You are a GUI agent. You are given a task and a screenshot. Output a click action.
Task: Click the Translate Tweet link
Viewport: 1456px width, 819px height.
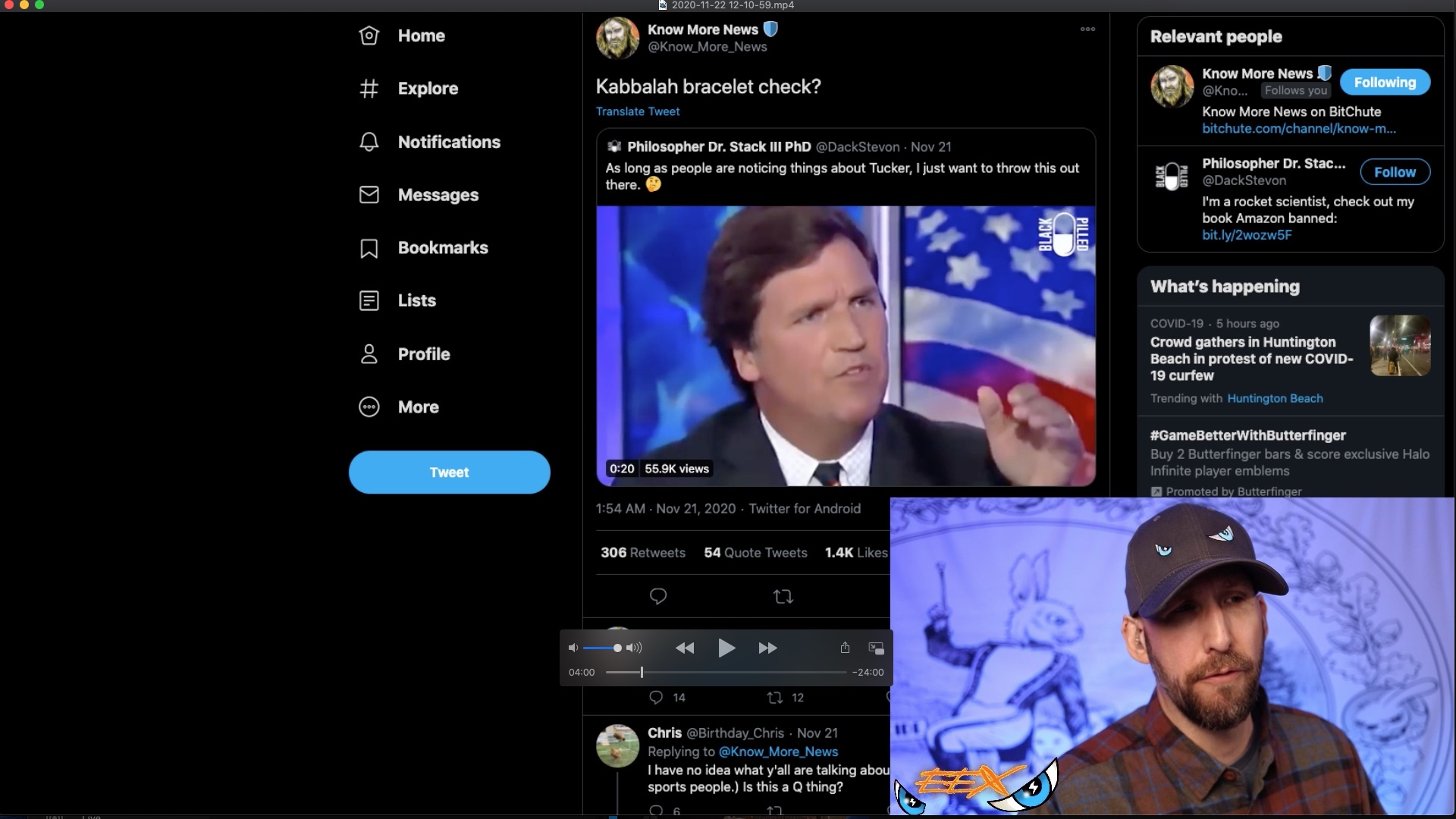pos(637,111)
